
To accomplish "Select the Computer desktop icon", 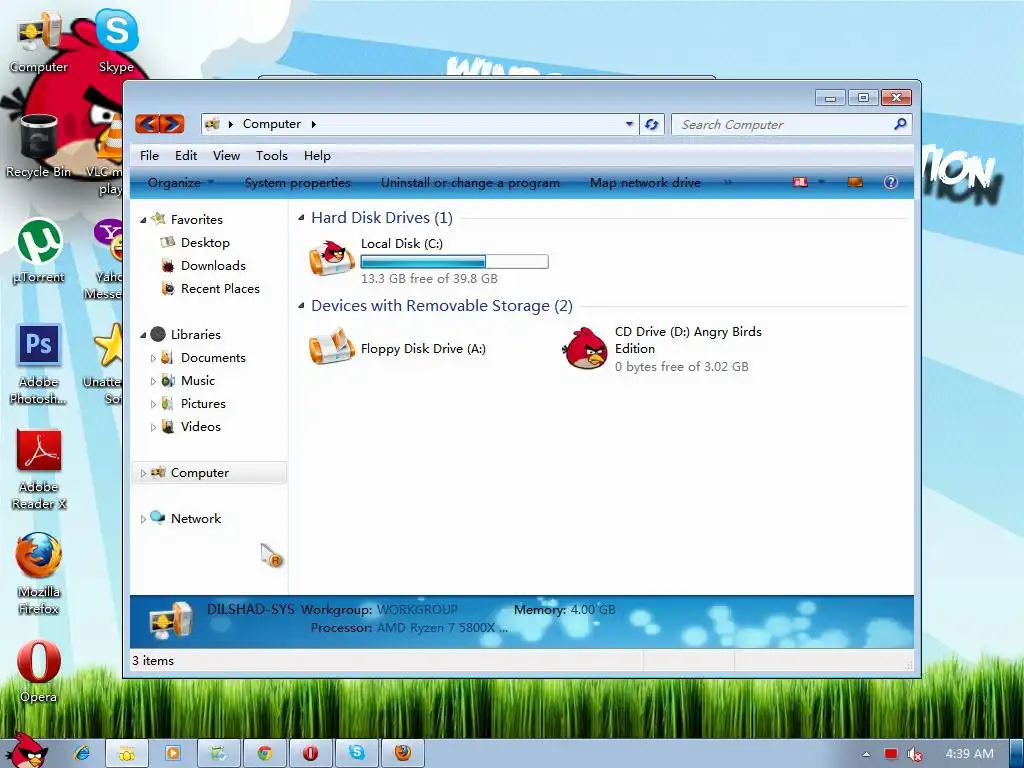I will 39,42.
